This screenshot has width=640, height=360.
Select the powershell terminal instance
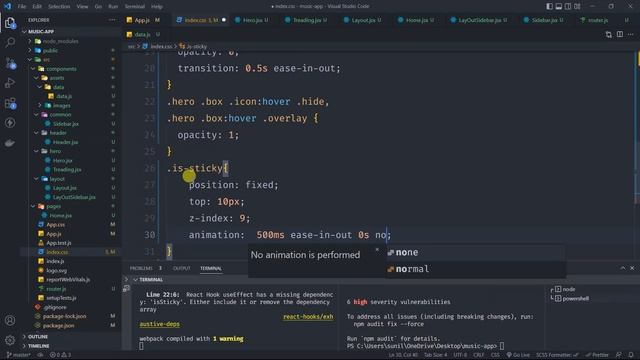(x=576, y=298)
